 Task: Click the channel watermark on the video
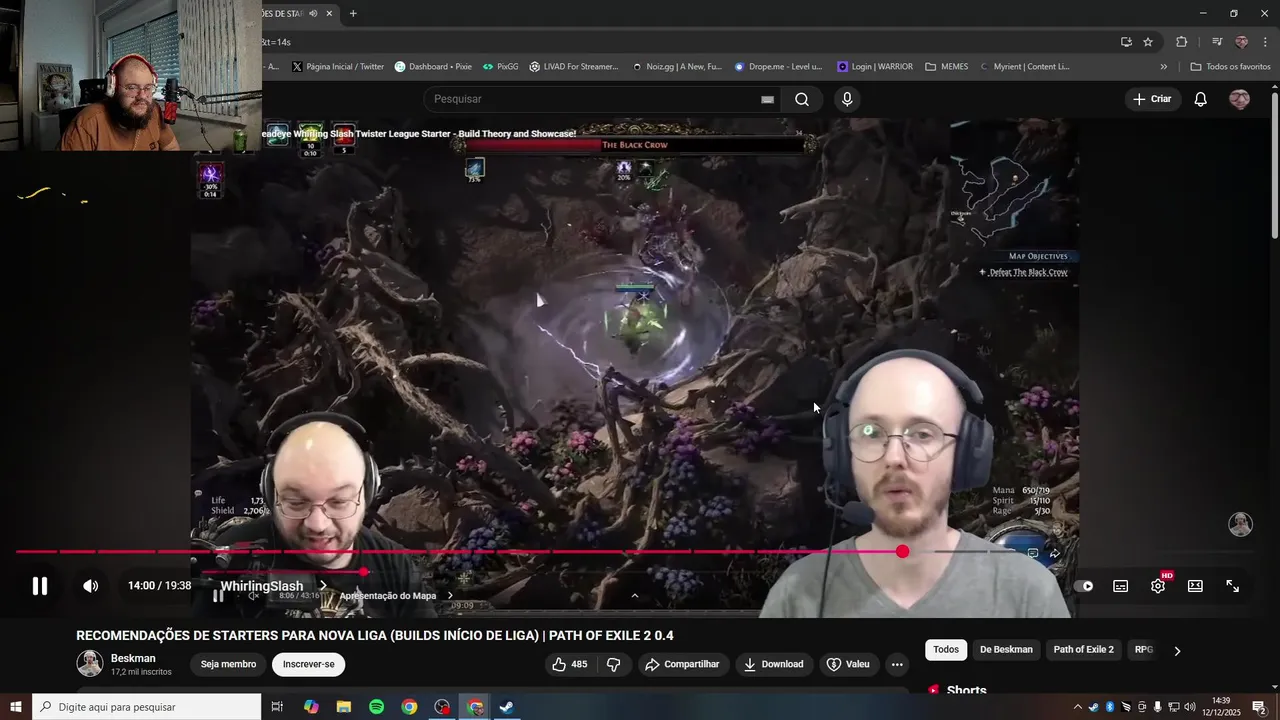(1240, 524)
